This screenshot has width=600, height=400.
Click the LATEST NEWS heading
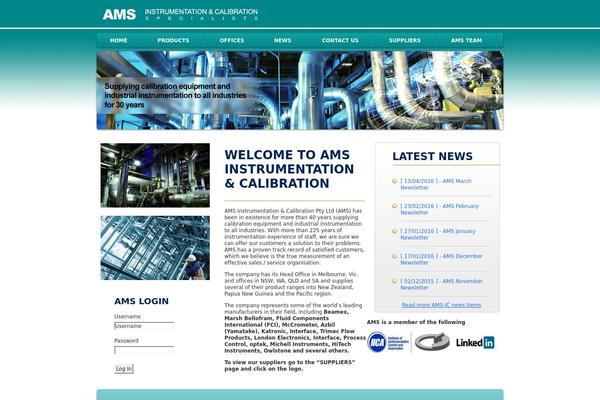point(432,156)
